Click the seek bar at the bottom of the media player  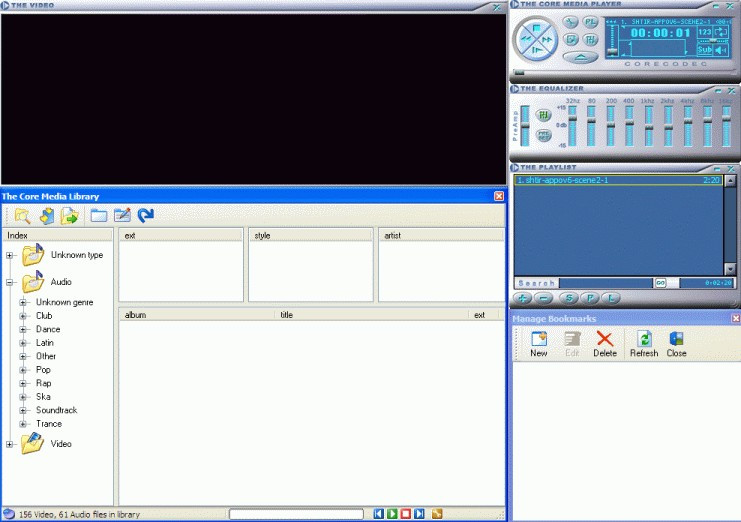click(624, 73)
